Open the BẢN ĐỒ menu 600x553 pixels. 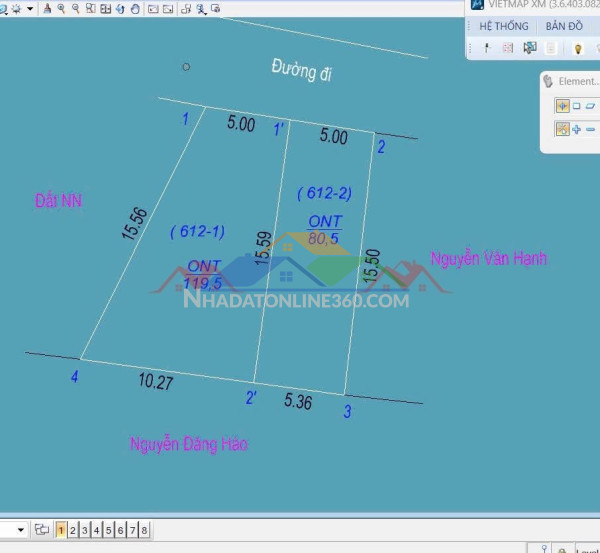[x=564, y=26]
